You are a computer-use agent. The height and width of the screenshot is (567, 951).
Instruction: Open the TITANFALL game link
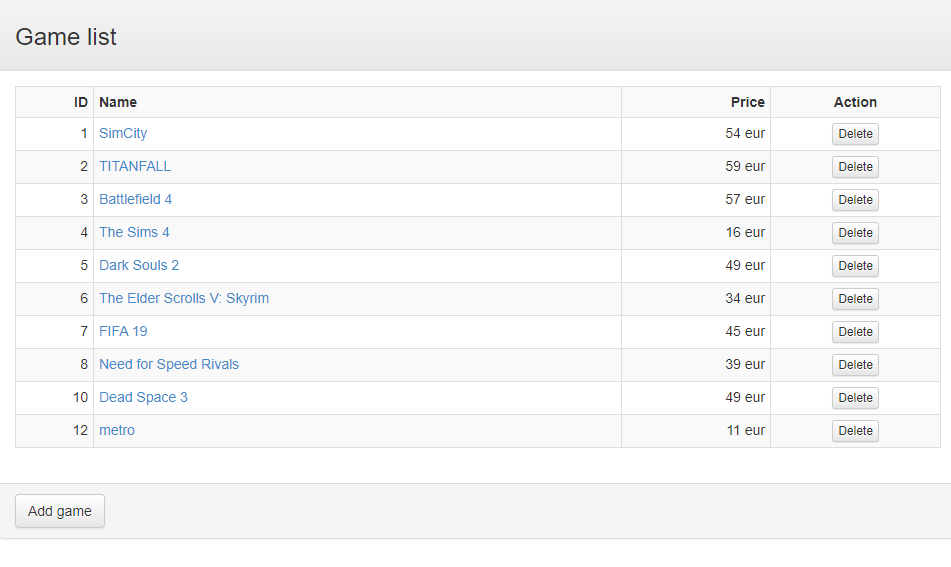tap(135, 166)
